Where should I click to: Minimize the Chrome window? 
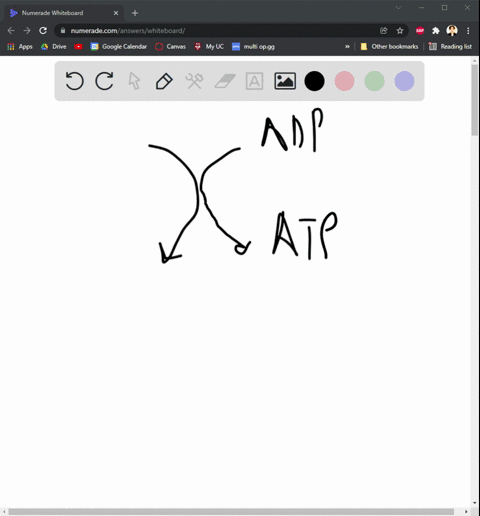tap(422, 7)
